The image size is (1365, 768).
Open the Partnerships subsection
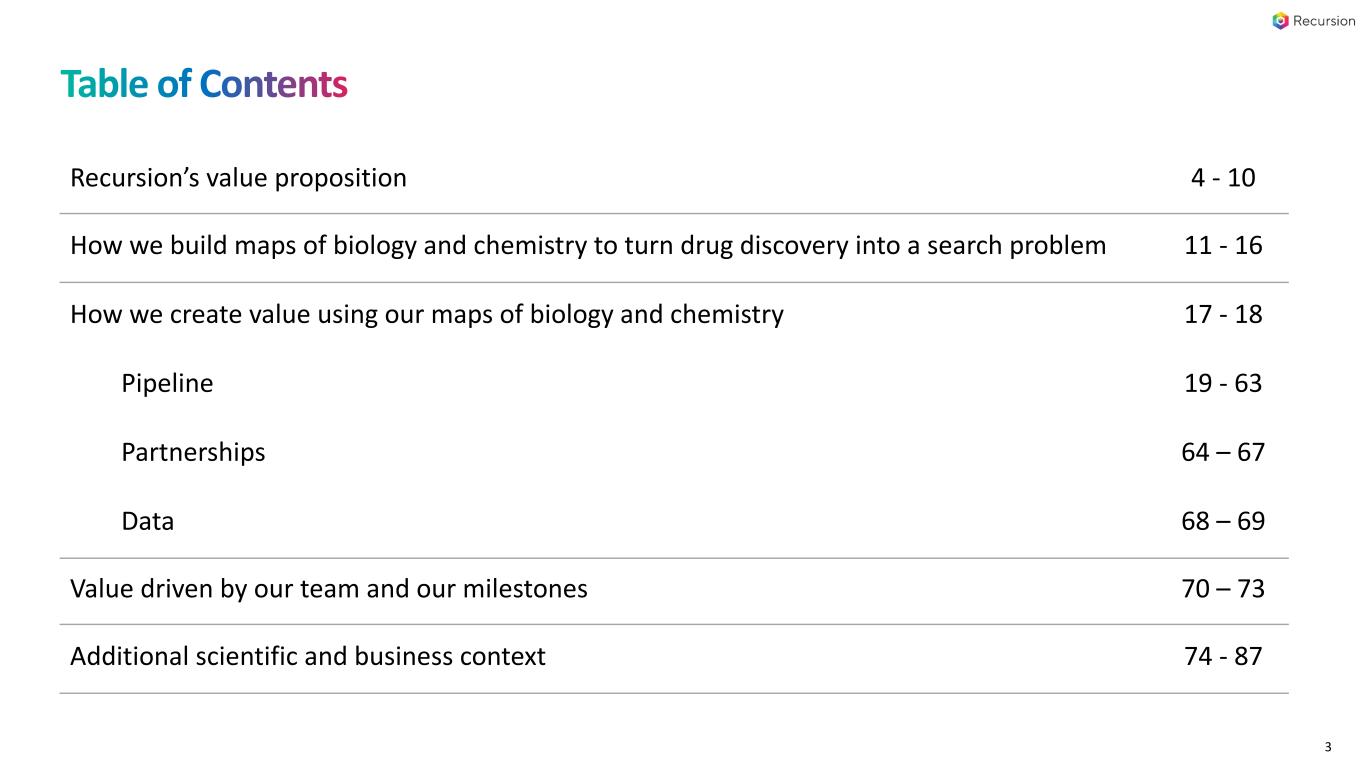(x=193, y=452)
